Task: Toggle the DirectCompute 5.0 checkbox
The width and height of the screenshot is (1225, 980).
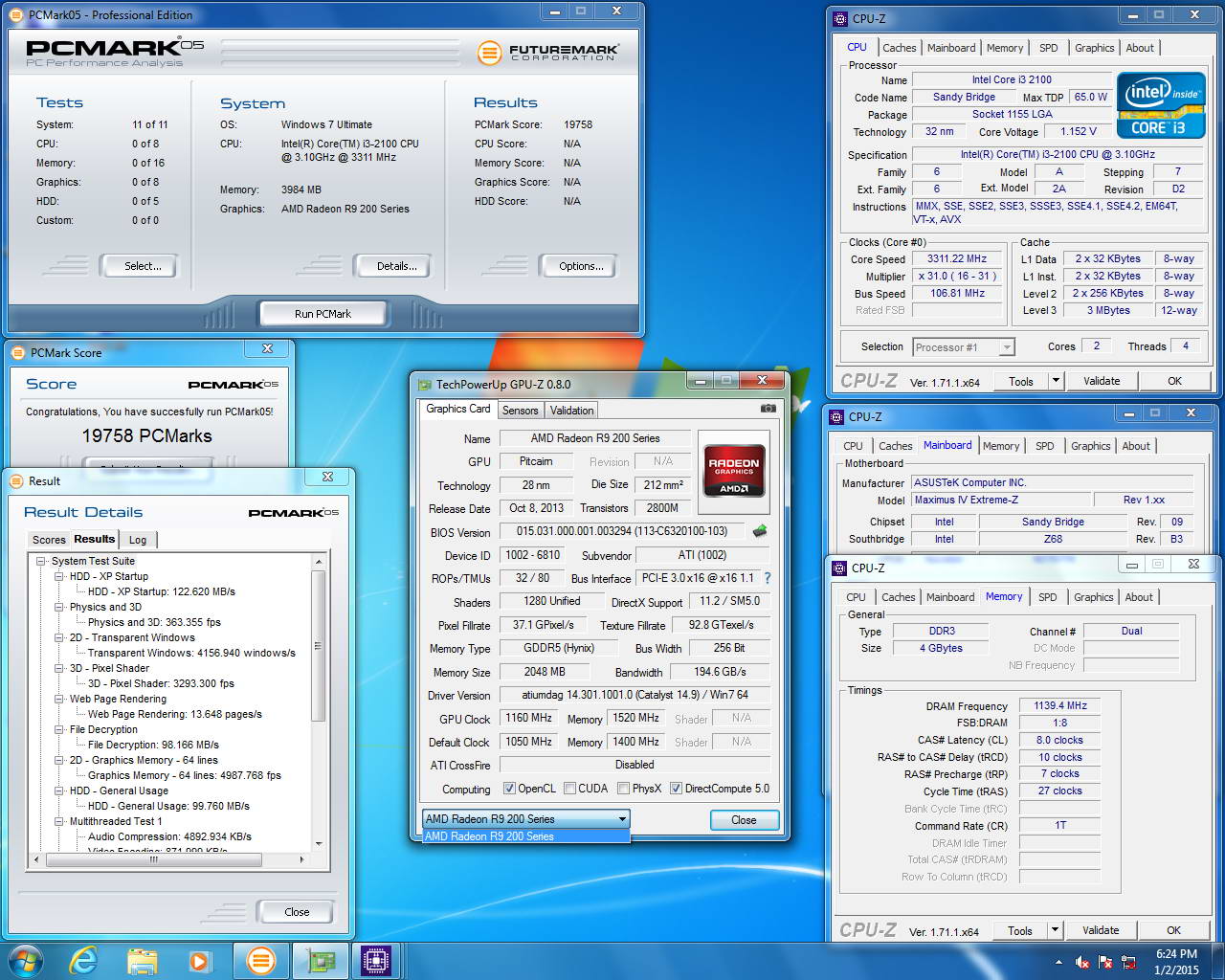Action: [677, 789]
